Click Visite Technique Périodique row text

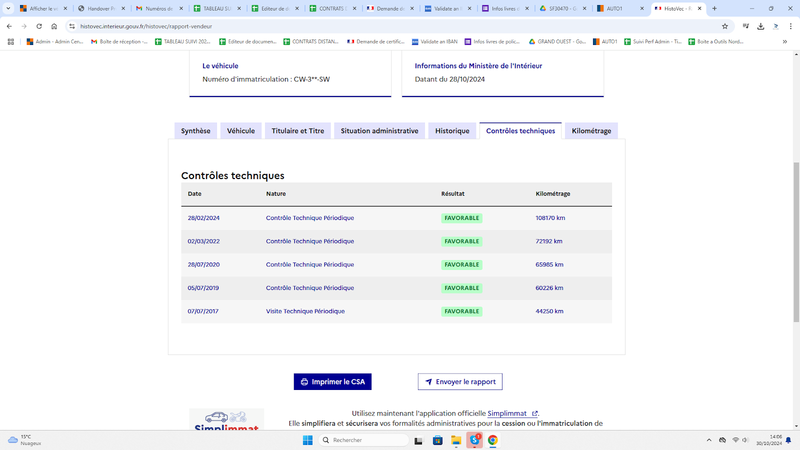tap(305, 311)
